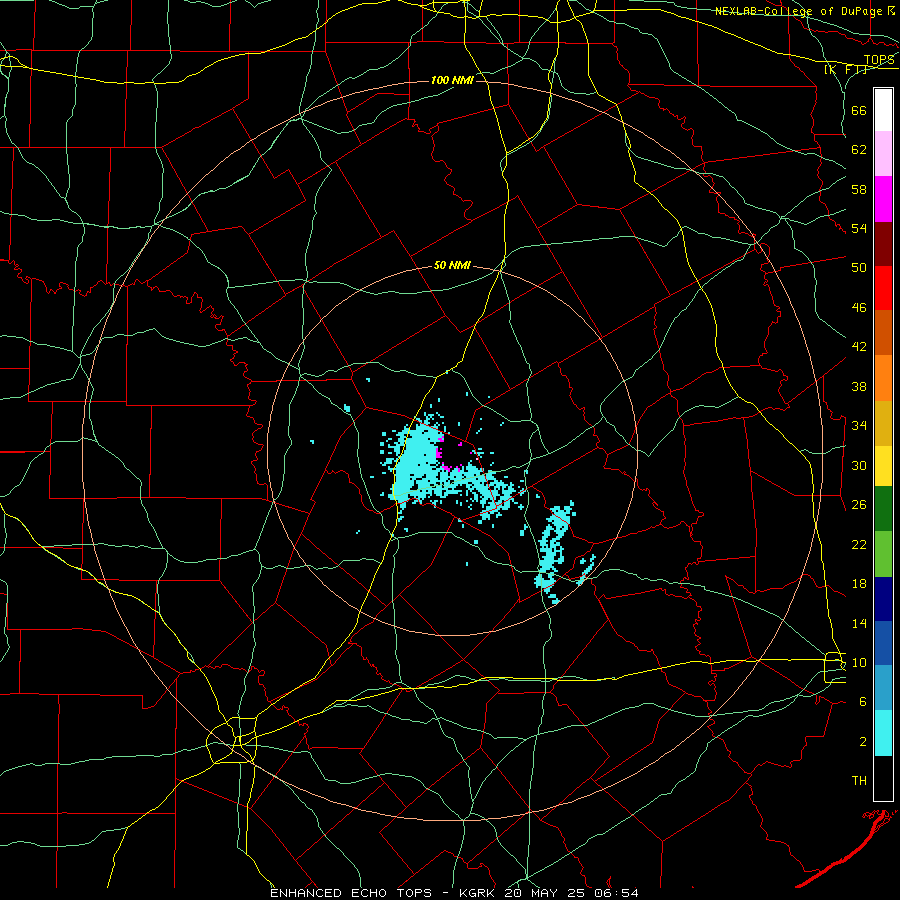Click the 'TOPS' legend title
900x900 pixels.
[879, 60]
